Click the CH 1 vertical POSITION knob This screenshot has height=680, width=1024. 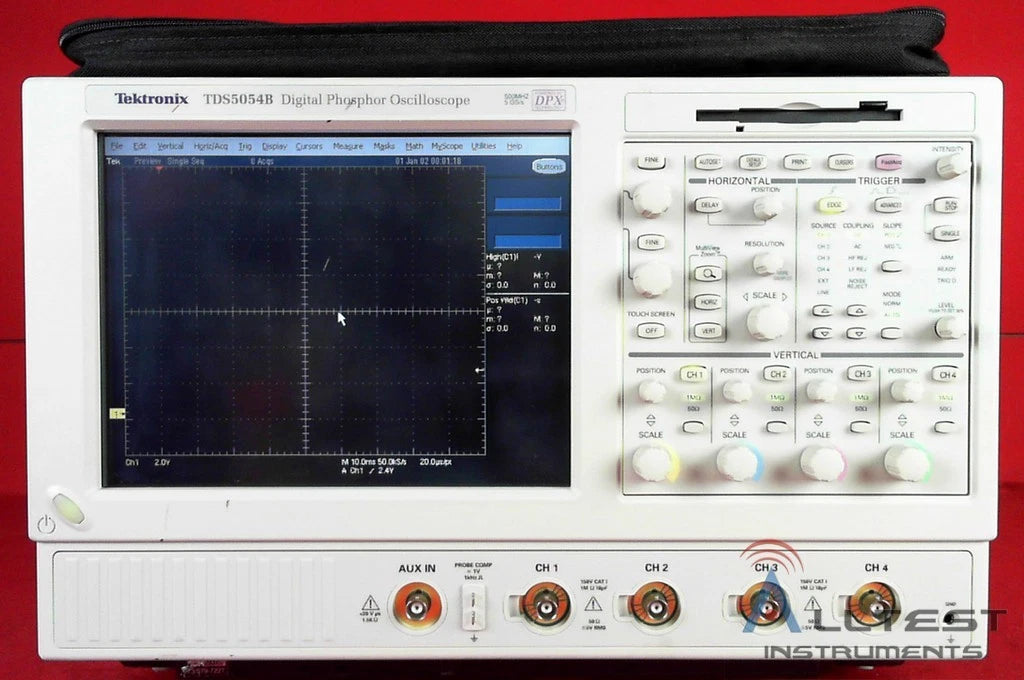click(652, 391)
